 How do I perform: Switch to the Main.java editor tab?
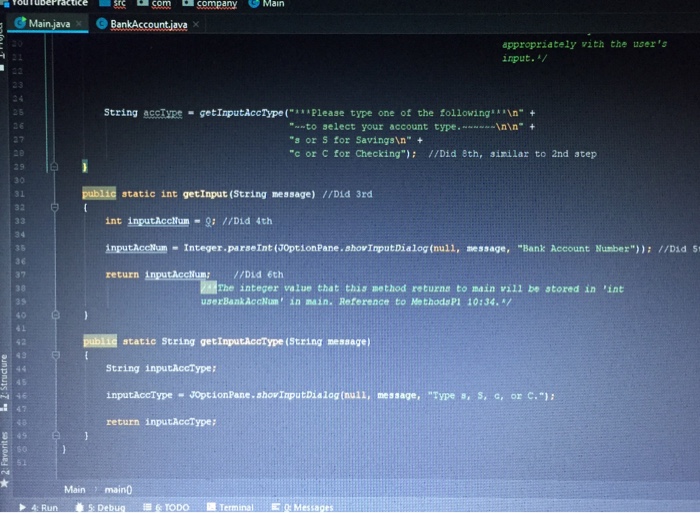click(x=49, y=24)
